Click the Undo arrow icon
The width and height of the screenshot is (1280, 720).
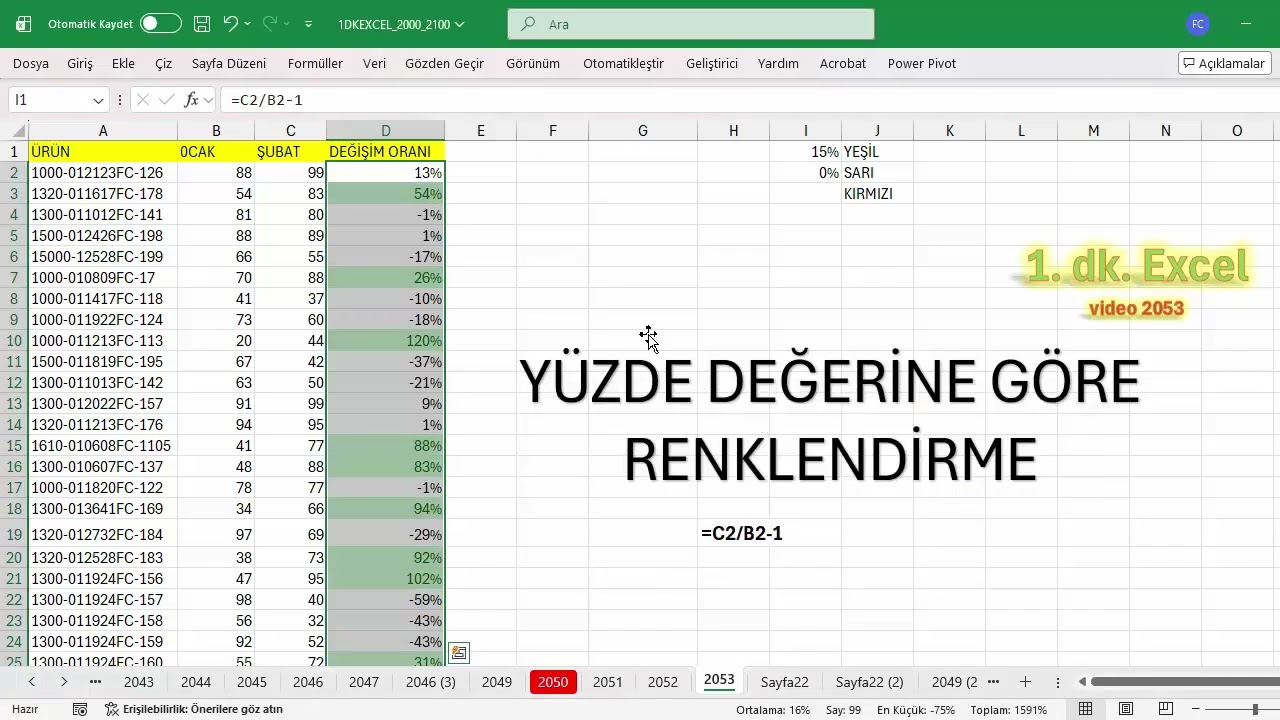tap(231, 23)
